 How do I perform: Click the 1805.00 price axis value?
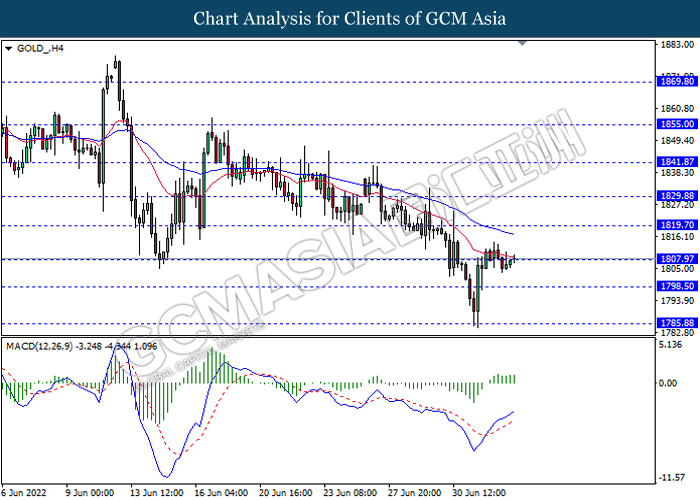677,269
